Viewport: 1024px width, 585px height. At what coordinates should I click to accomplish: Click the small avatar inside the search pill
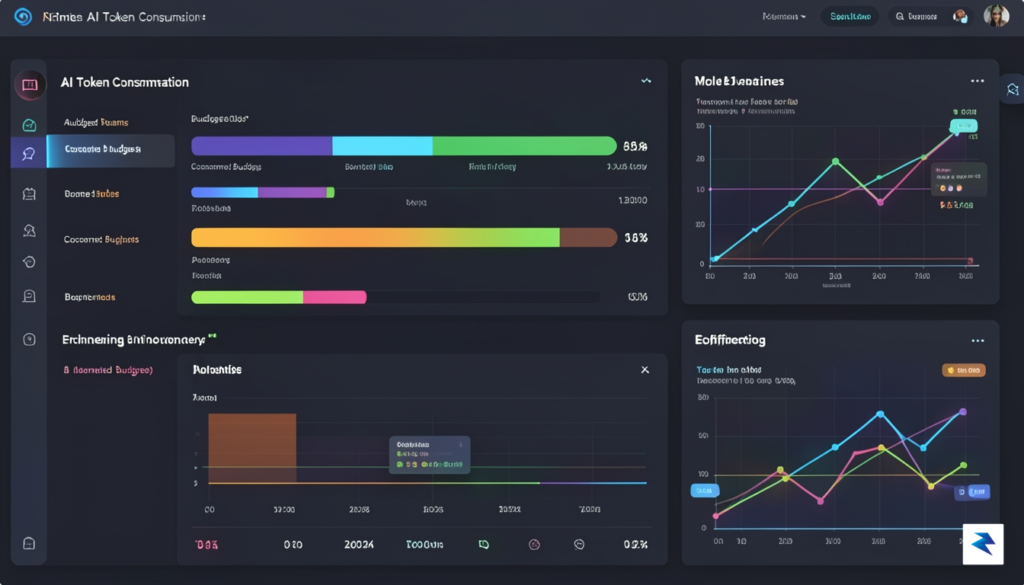(960, 16)
